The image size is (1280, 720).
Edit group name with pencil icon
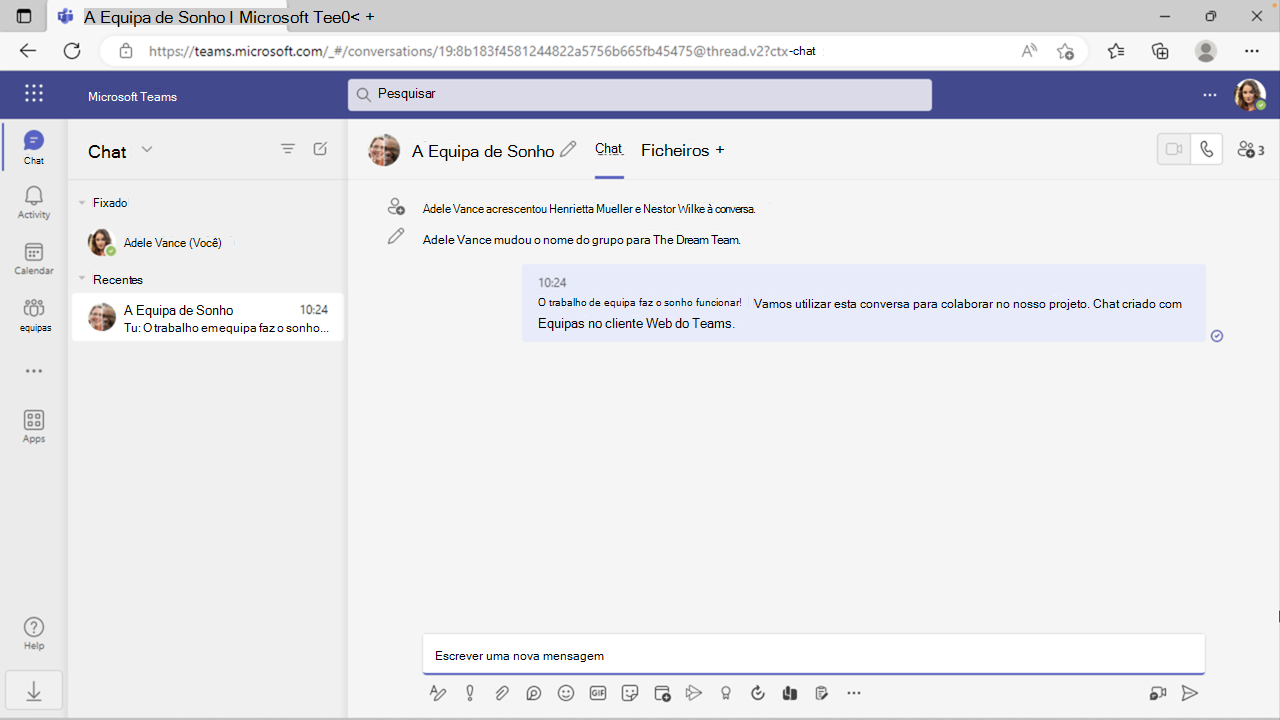pyautogui.click(x=568, y=149)
